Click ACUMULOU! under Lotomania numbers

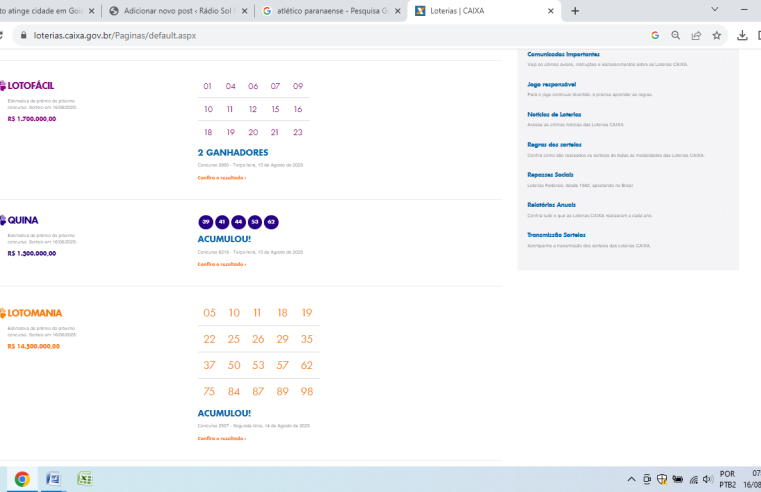[x=224, y=413]
